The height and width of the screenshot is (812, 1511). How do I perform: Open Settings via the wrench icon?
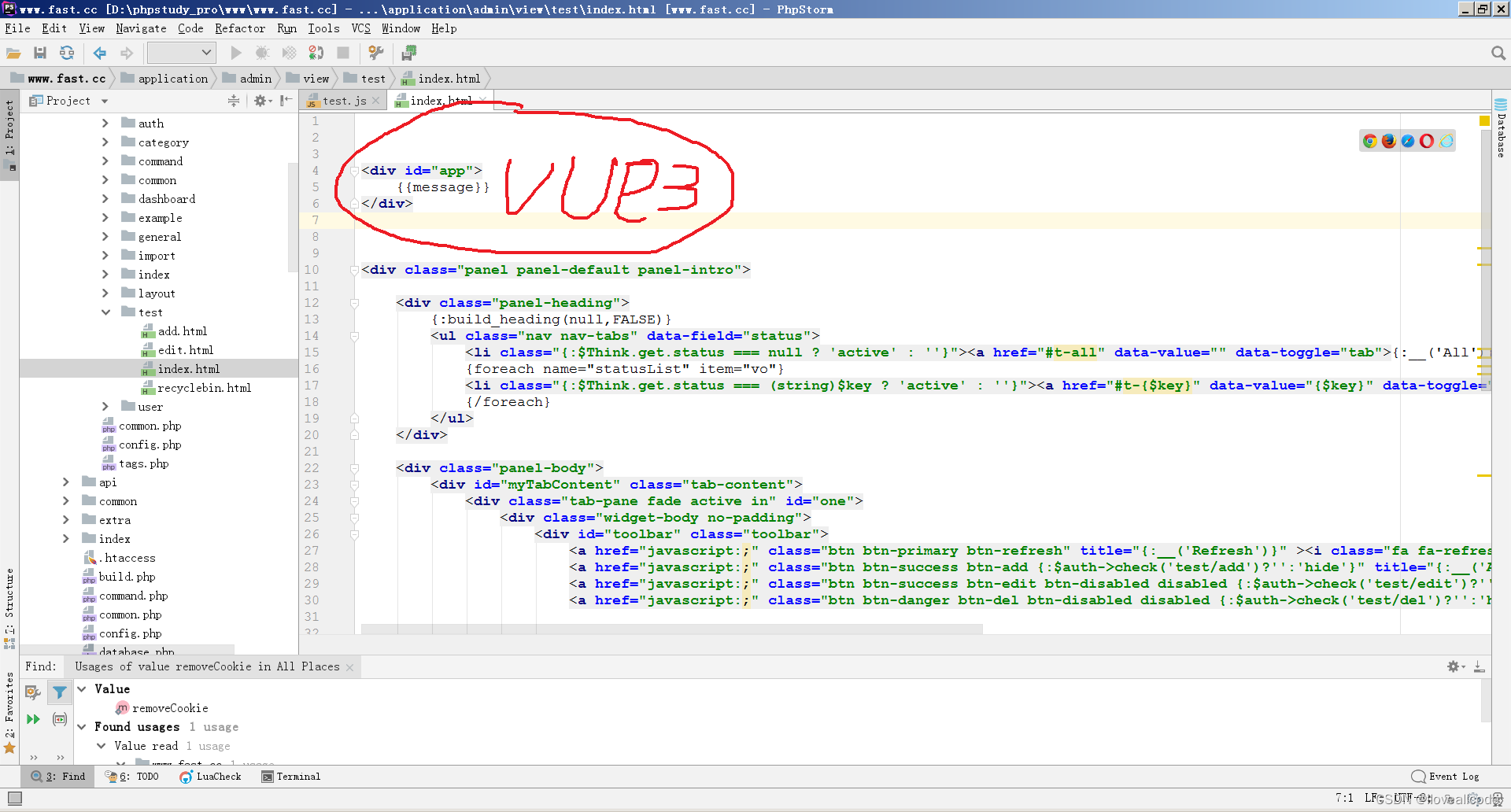pyautogui.click(x=376, y=53)
